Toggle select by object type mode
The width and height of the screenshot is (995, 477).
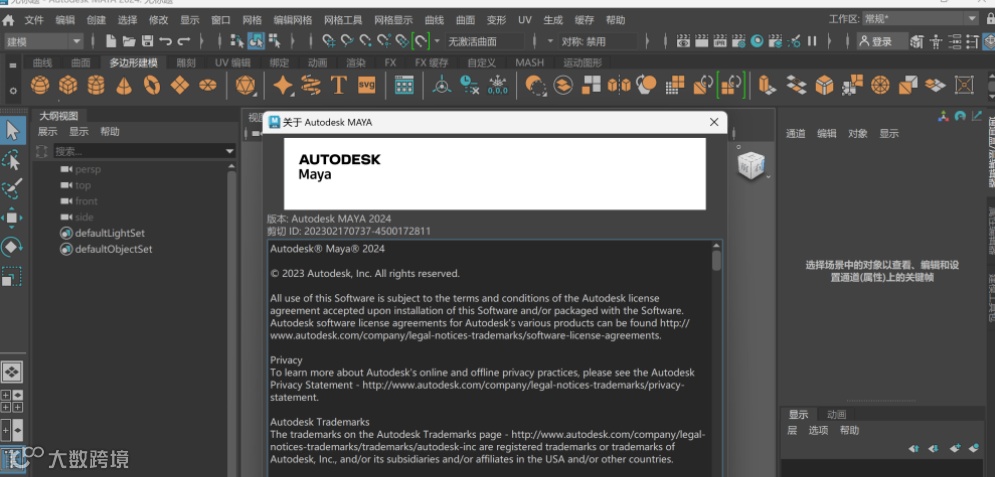(x=256, y=41)
